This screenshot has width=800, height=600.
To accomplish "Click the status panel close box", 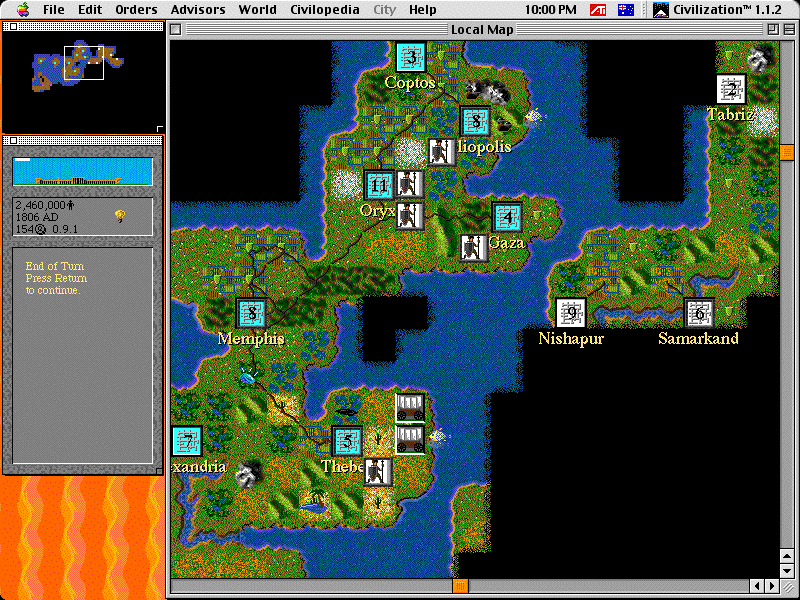I will (x=13, y=140).
